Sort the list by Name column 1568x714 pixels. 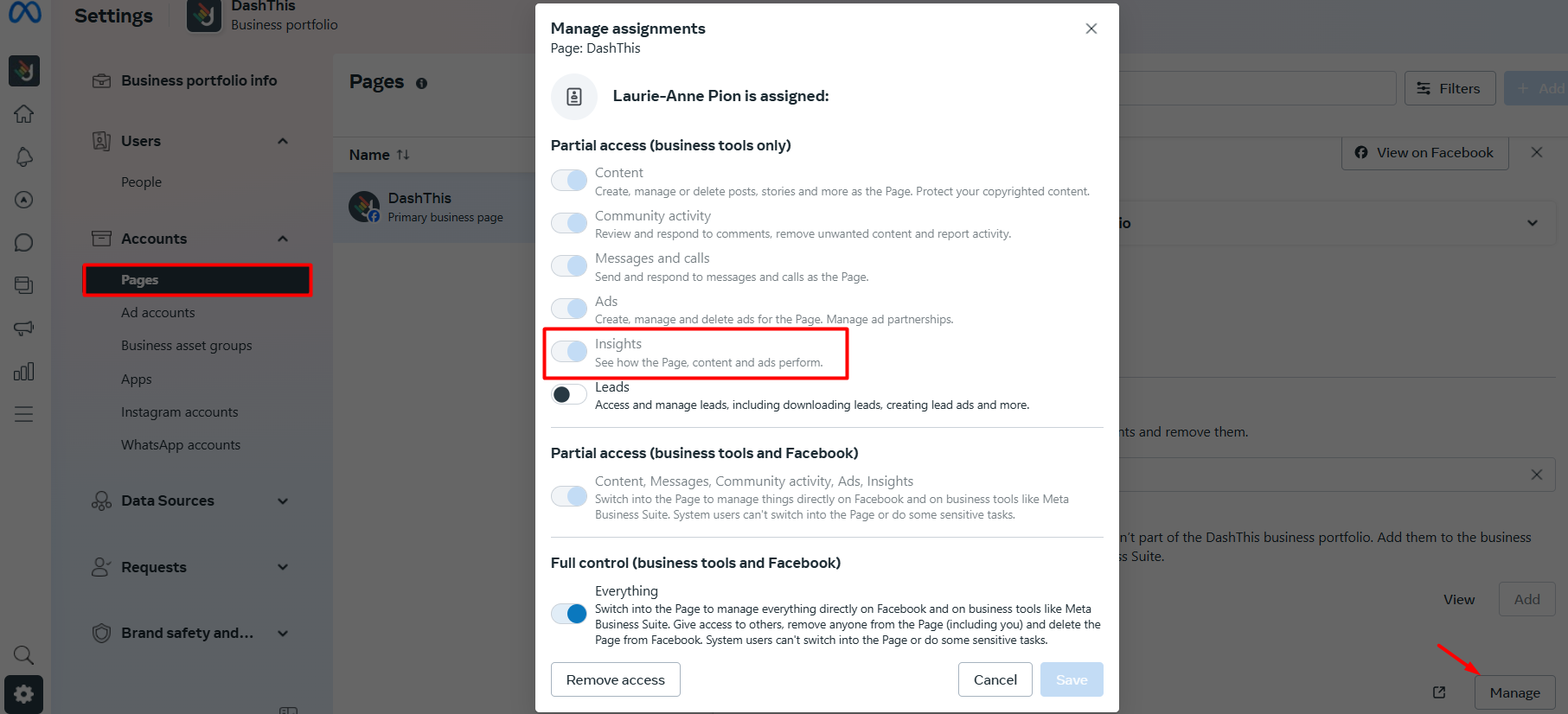[x=380, y=155]
